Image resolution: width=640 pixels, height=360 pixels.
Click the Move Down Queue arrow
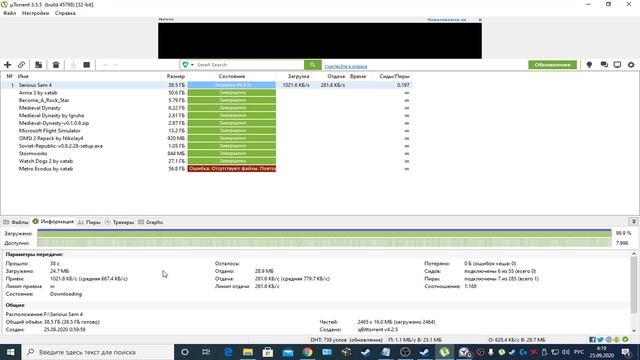[116, 65]
